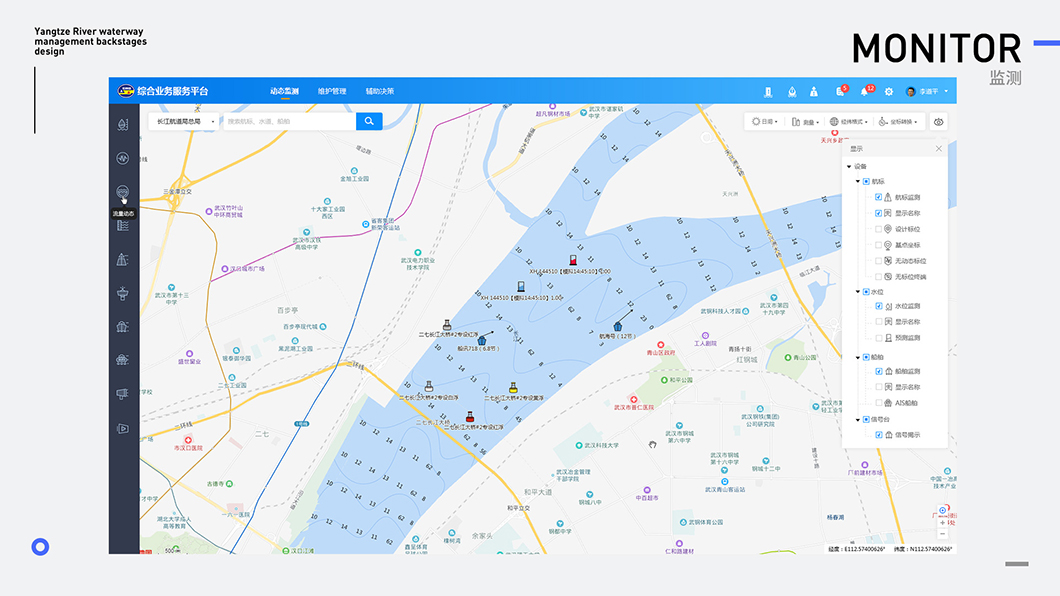Click the user avatar in the header

click(x=911, y=91)
